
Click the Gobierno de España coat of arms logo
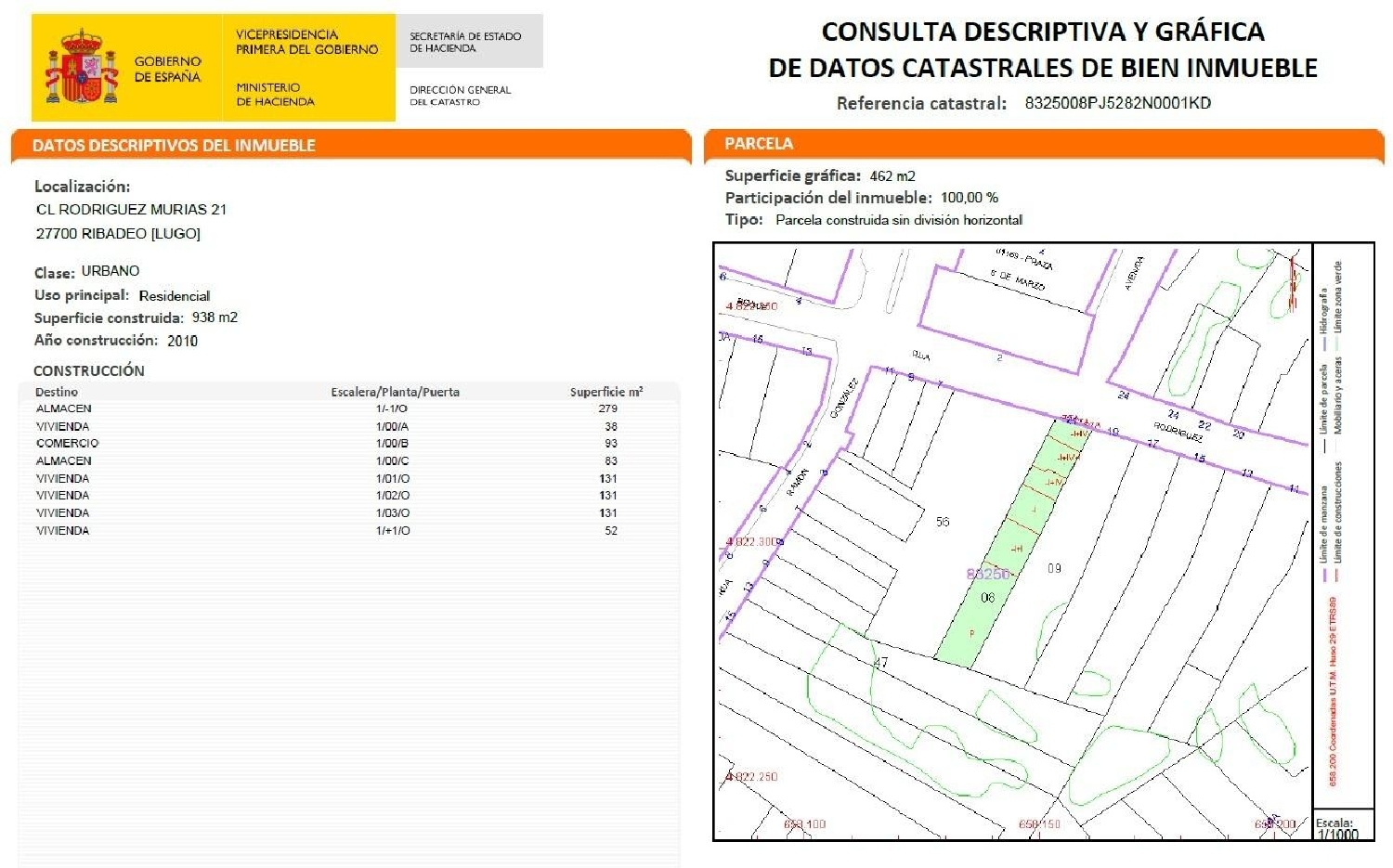(x=81, y=63)
